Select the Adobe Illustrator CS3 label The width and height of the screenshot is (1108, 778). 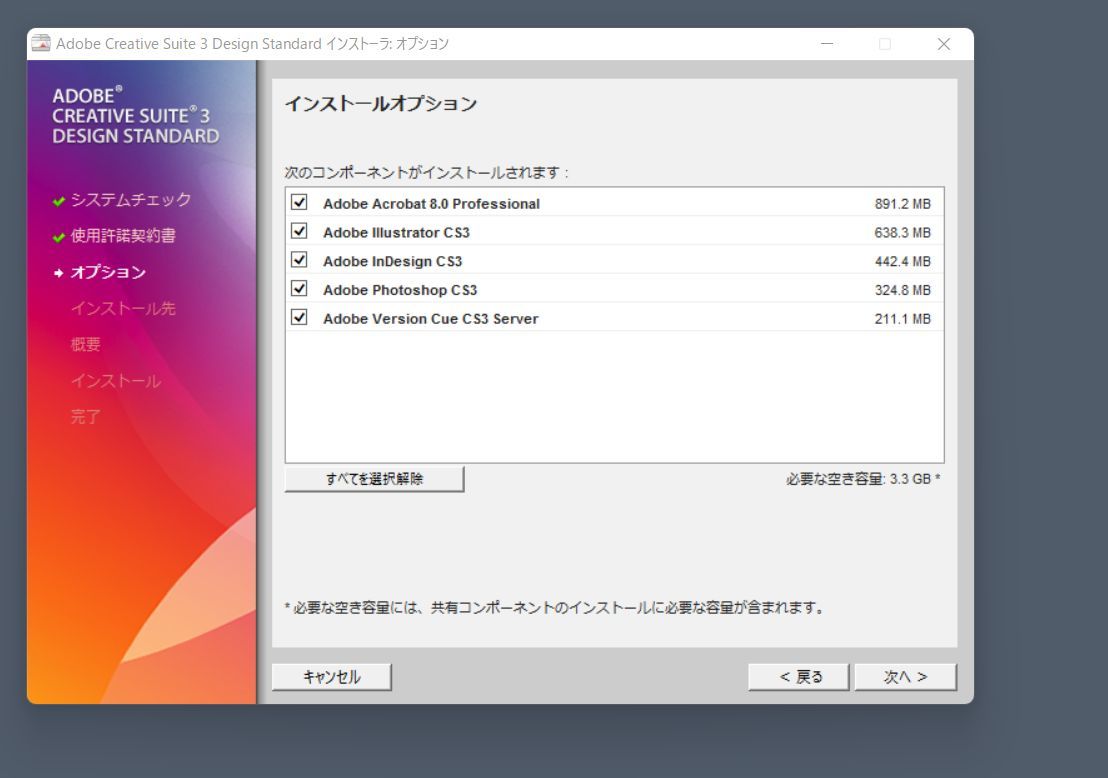[396, 232]
